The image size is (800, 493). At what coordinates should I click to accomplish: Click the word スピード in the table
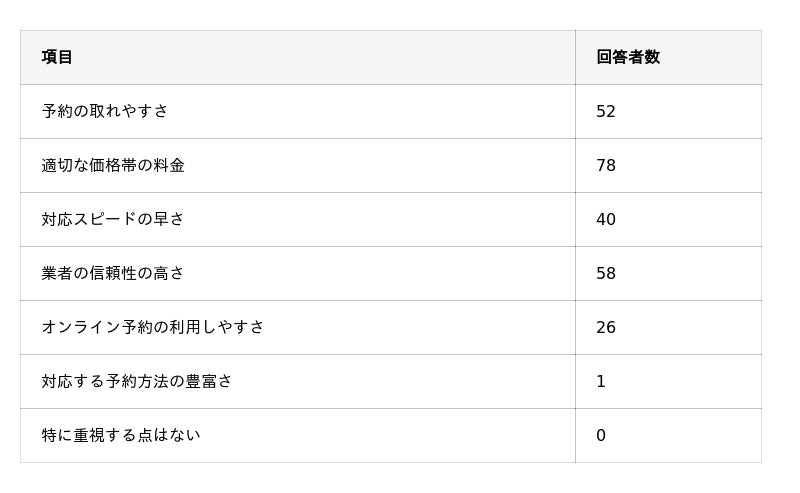coord(105,219)
